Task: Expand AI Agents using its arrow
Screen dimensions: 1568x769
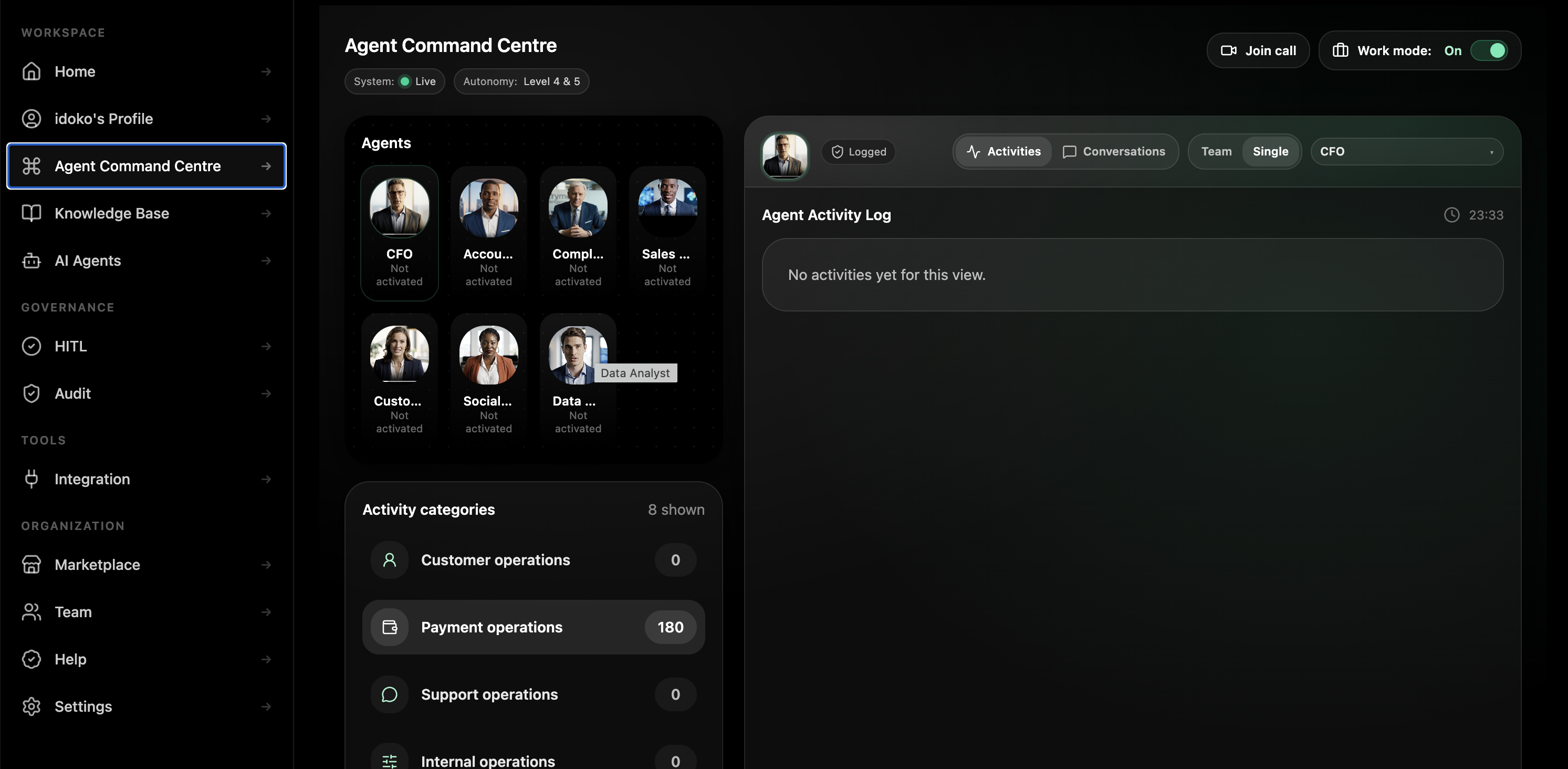Action: pos(266,261)
